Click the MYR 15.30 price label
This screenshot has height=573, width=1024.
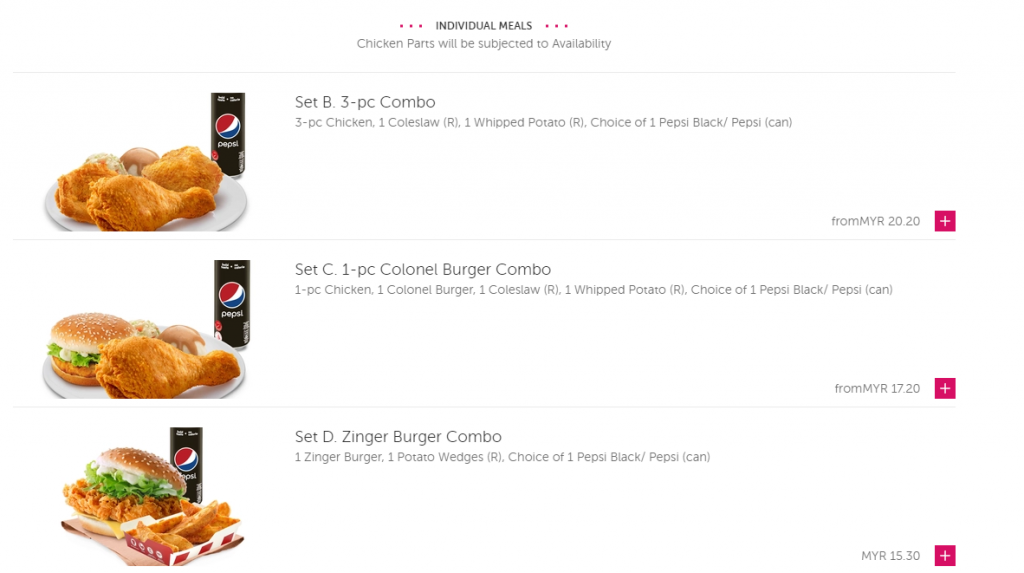[890, 555]
